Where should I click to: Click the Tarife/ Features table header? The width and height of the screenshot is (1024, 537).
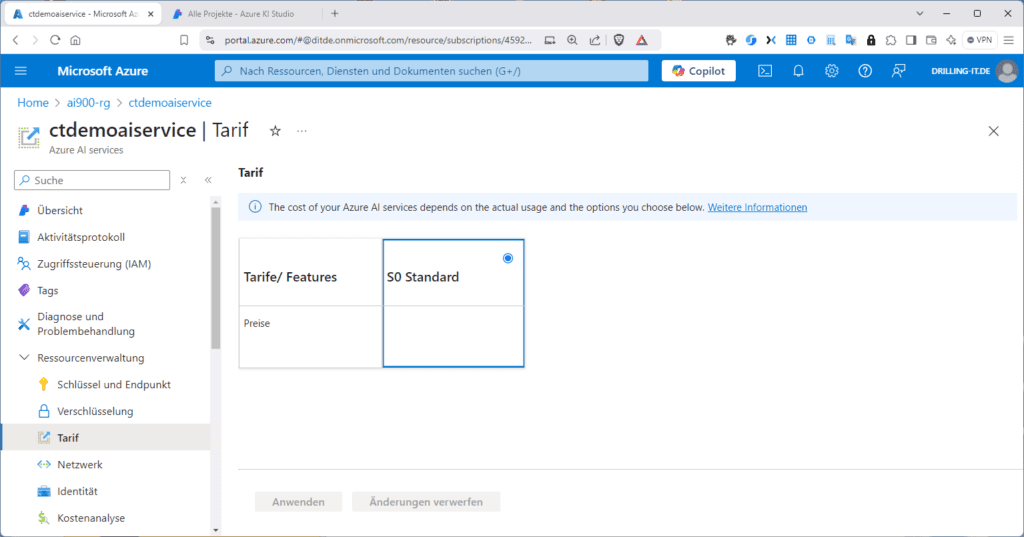(x=290, y=277)
